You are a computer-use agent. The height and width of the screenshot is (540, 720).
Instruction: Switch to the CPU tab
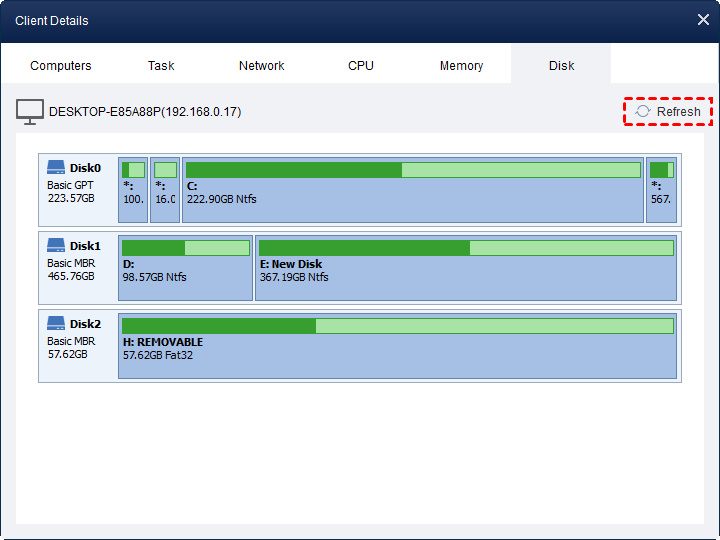coord(360,66)
